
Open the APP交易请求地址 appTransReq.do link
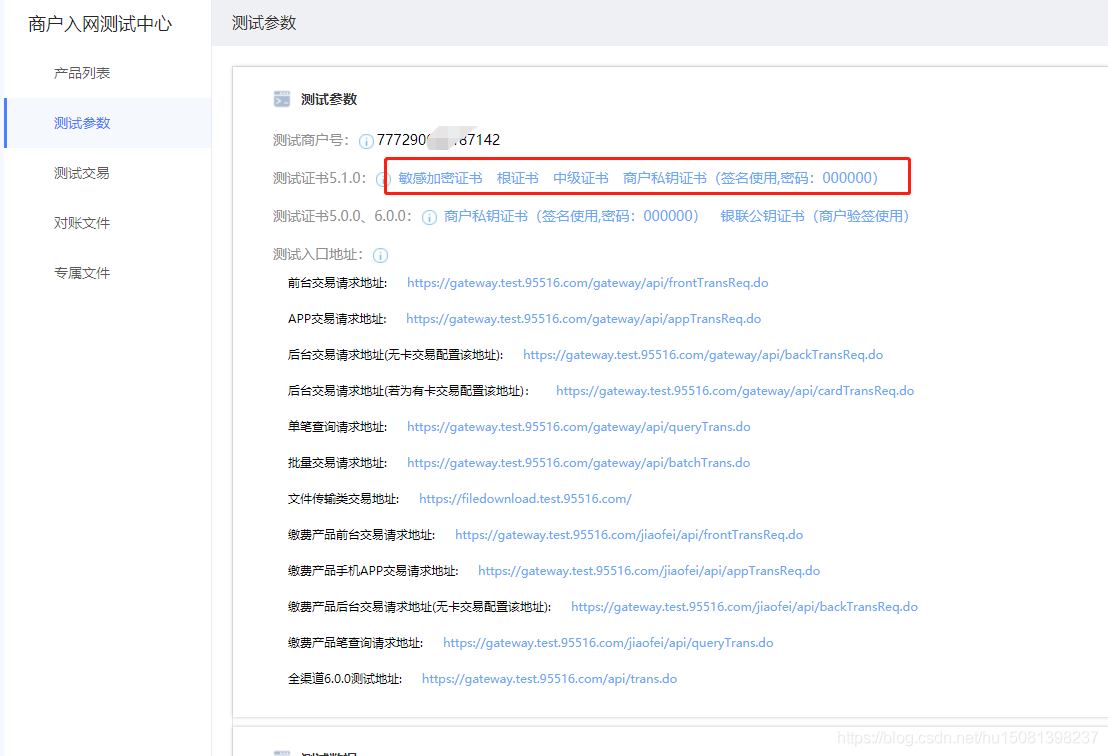coord(580,319)
